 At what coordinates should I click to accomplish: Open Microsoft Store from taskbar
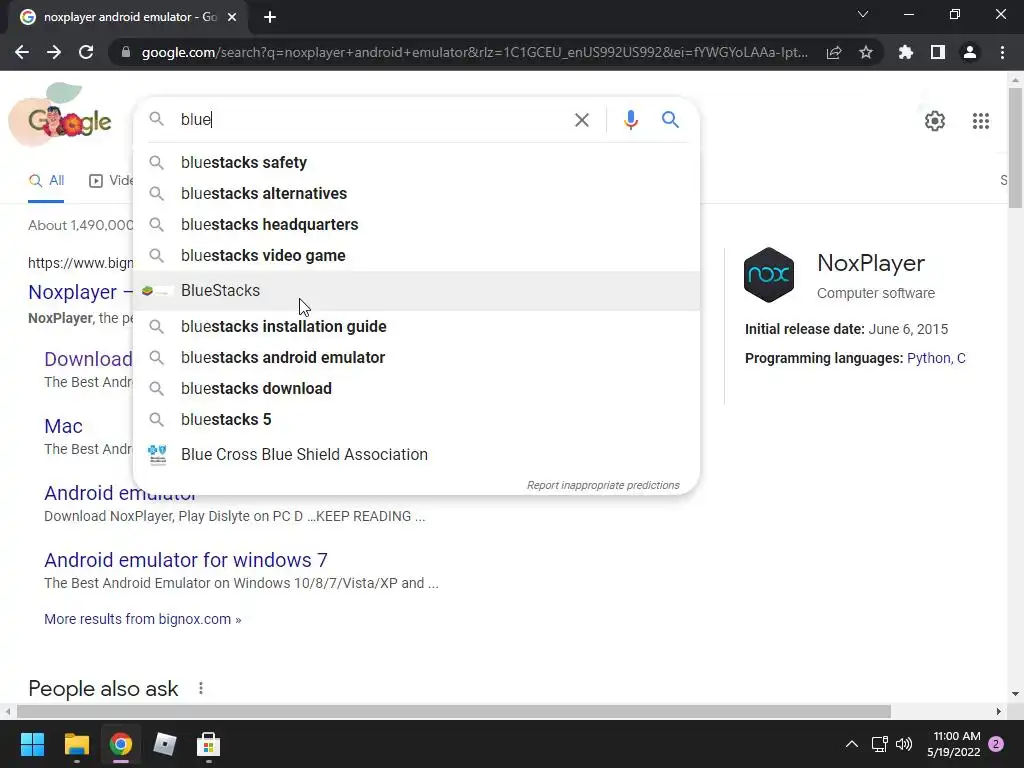click(x=208, y=744)
